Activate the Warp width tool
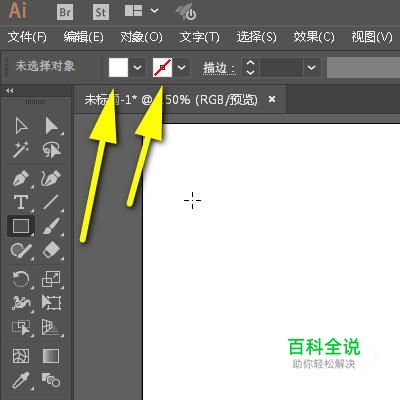 21,303
